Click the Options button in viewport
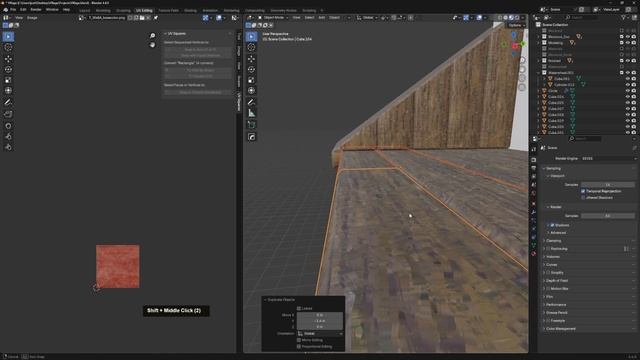 [517, 25]
